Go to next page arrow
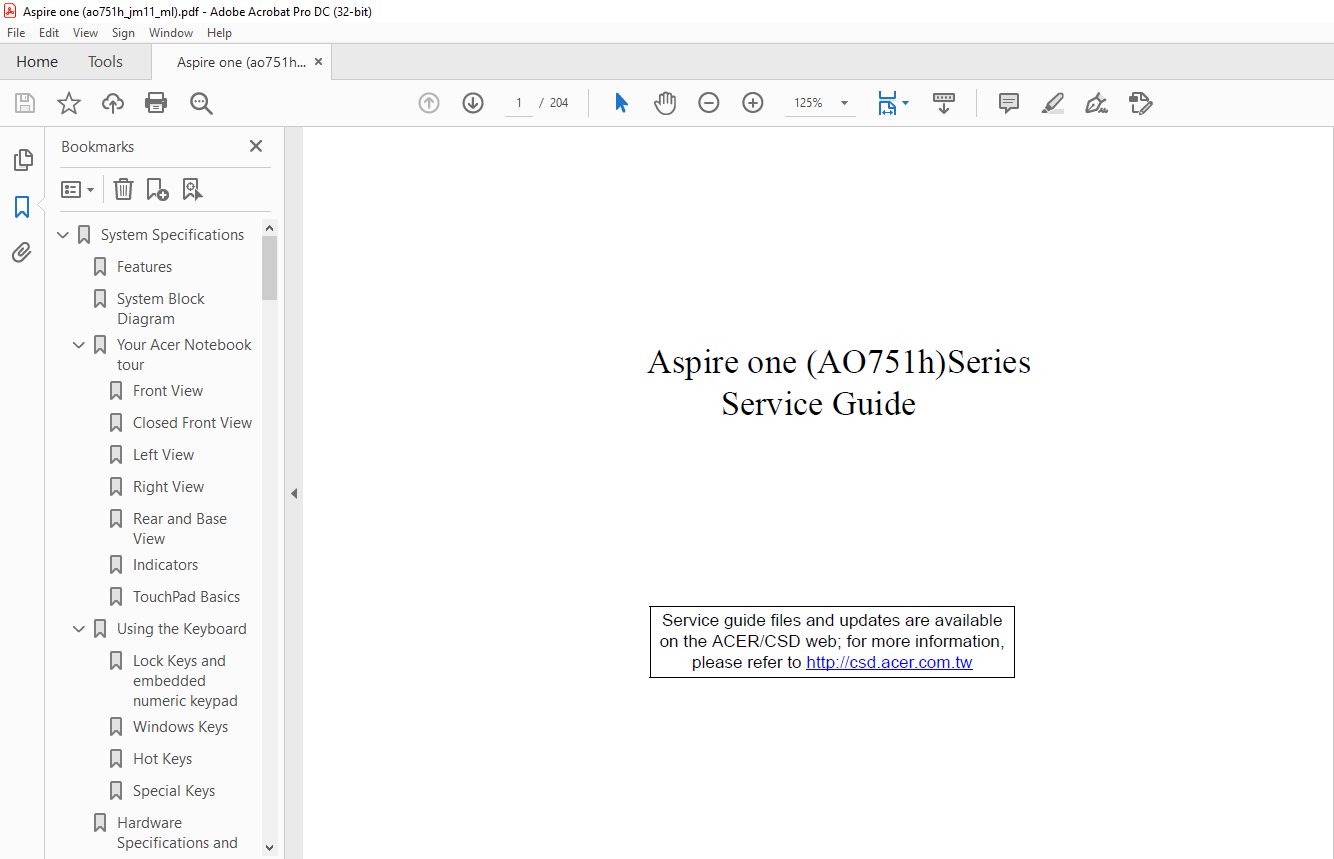 tap(473, 103)
